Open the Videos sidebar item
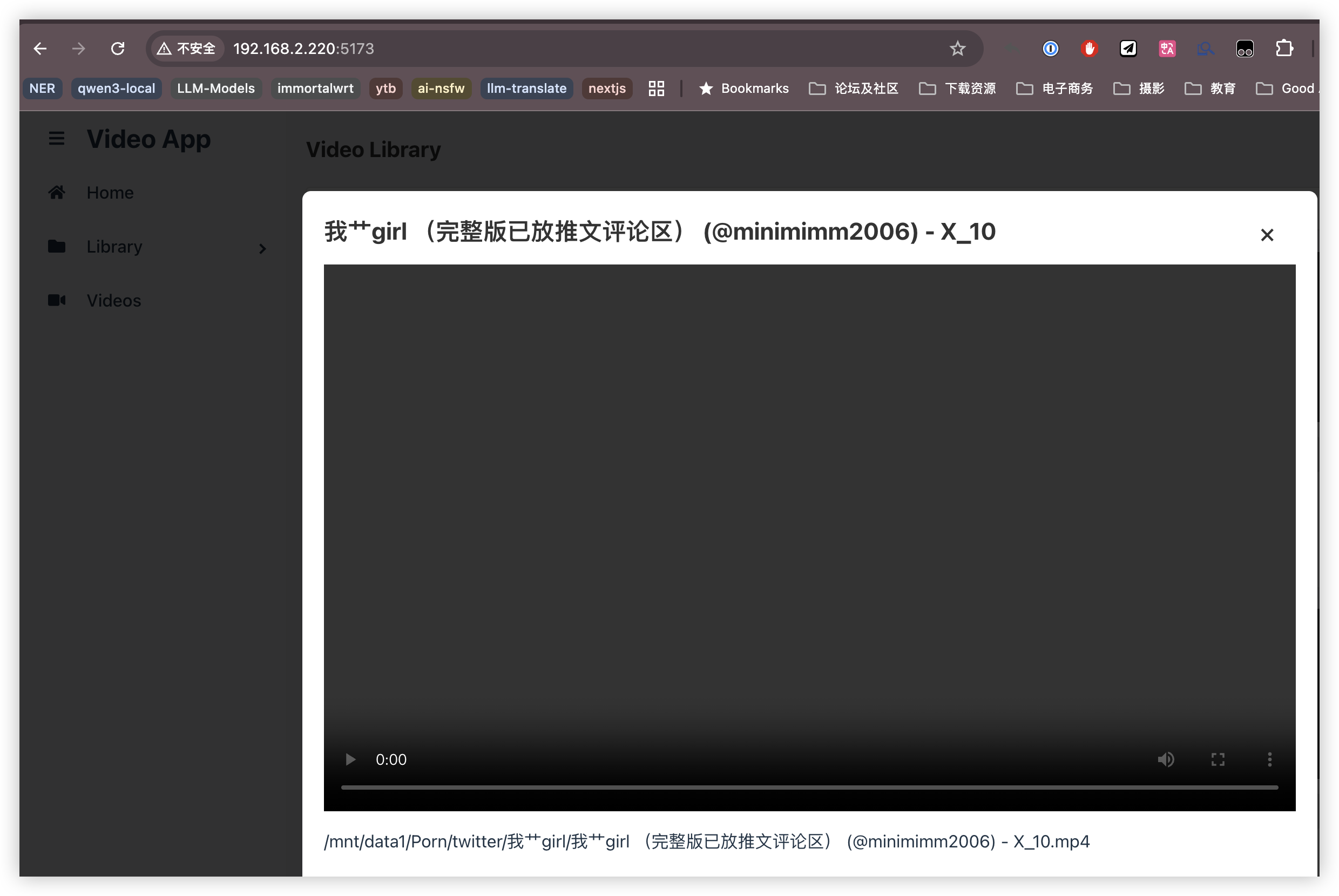 click(113, 301)
